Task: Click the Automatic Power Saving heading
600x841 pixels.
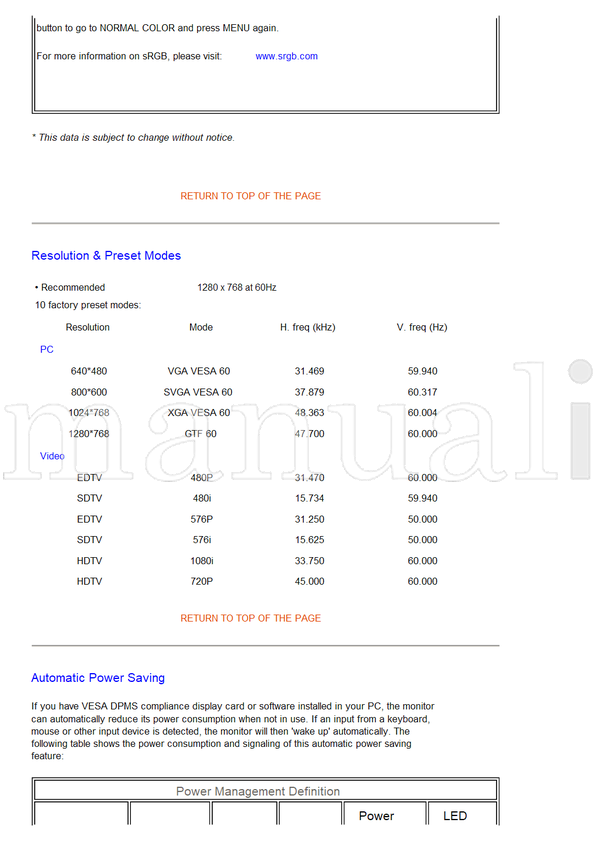Action: [98, 678]
